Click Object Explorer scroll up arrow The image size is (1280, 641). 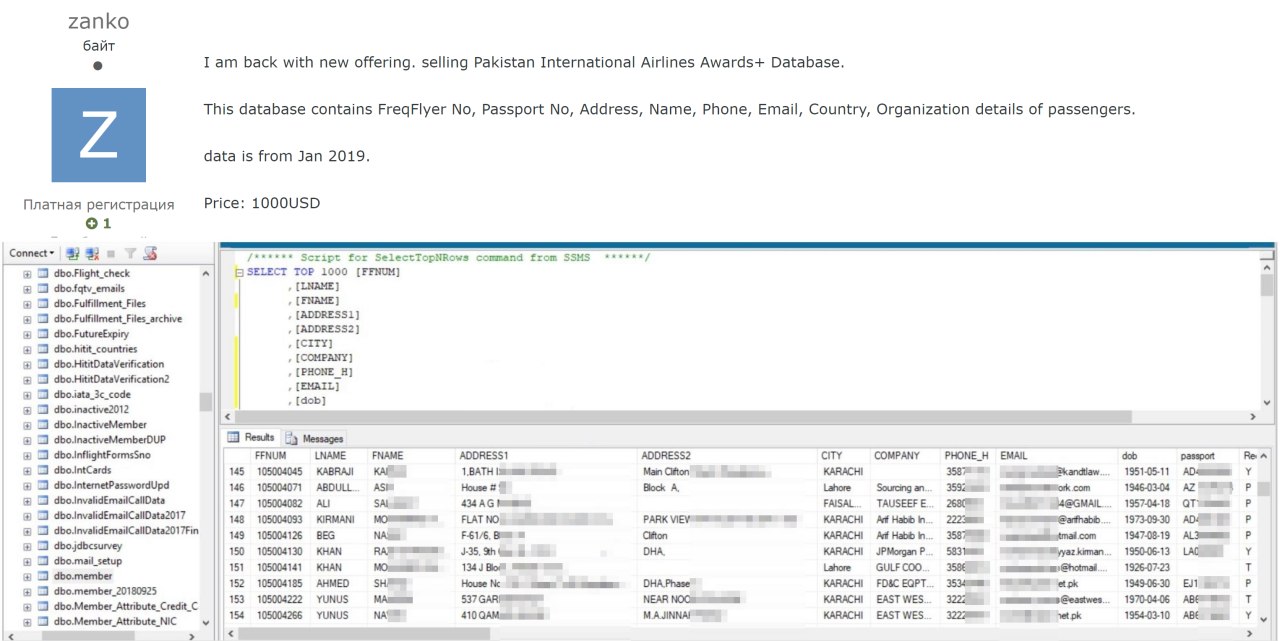(x=206, y=273)
